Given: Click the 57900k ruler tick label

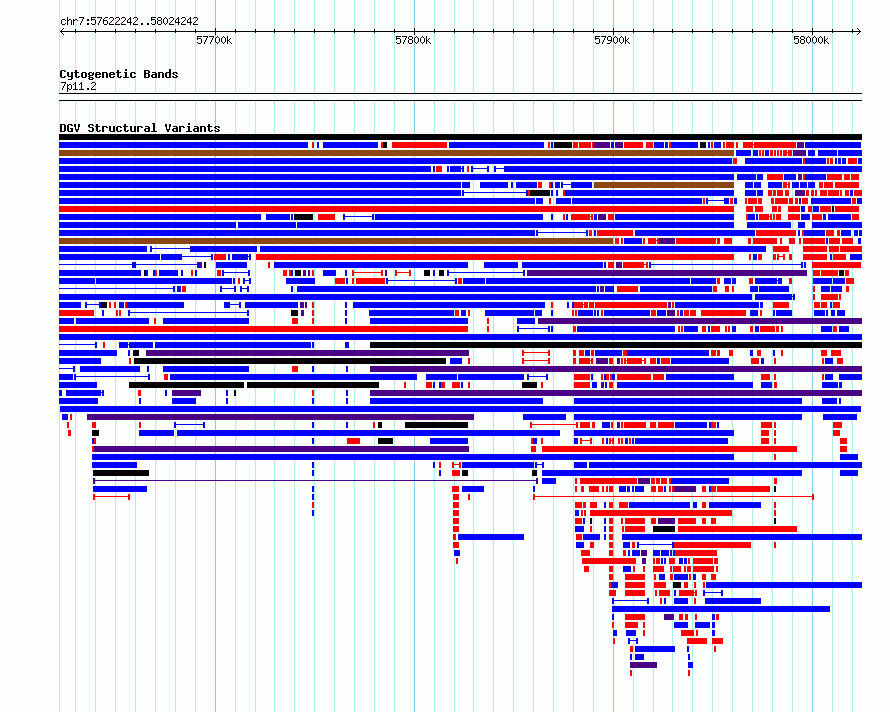Looking at the screenshot, I should point(612,40).
